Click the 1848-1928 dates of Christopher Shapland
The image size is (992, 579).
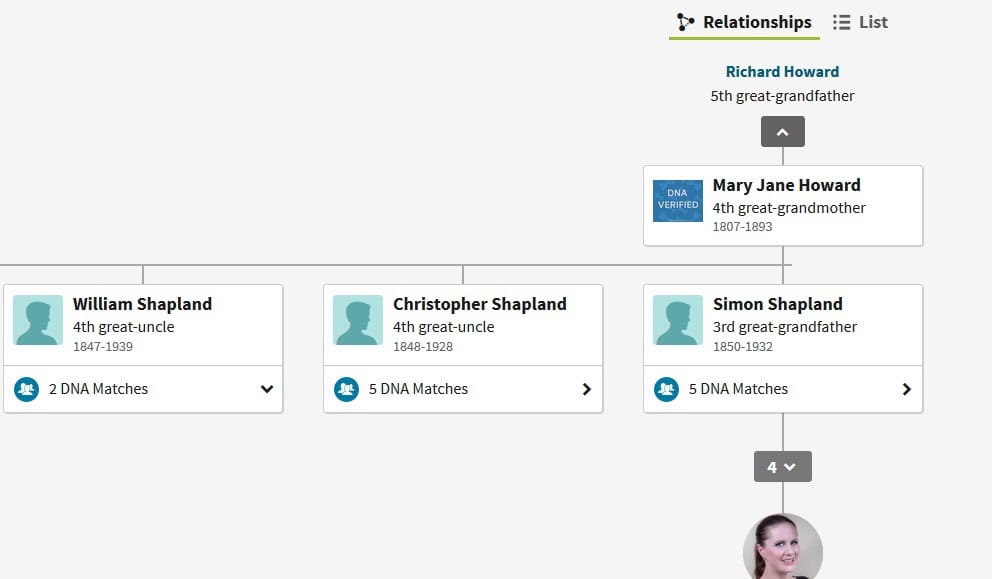tap(423, 347)
